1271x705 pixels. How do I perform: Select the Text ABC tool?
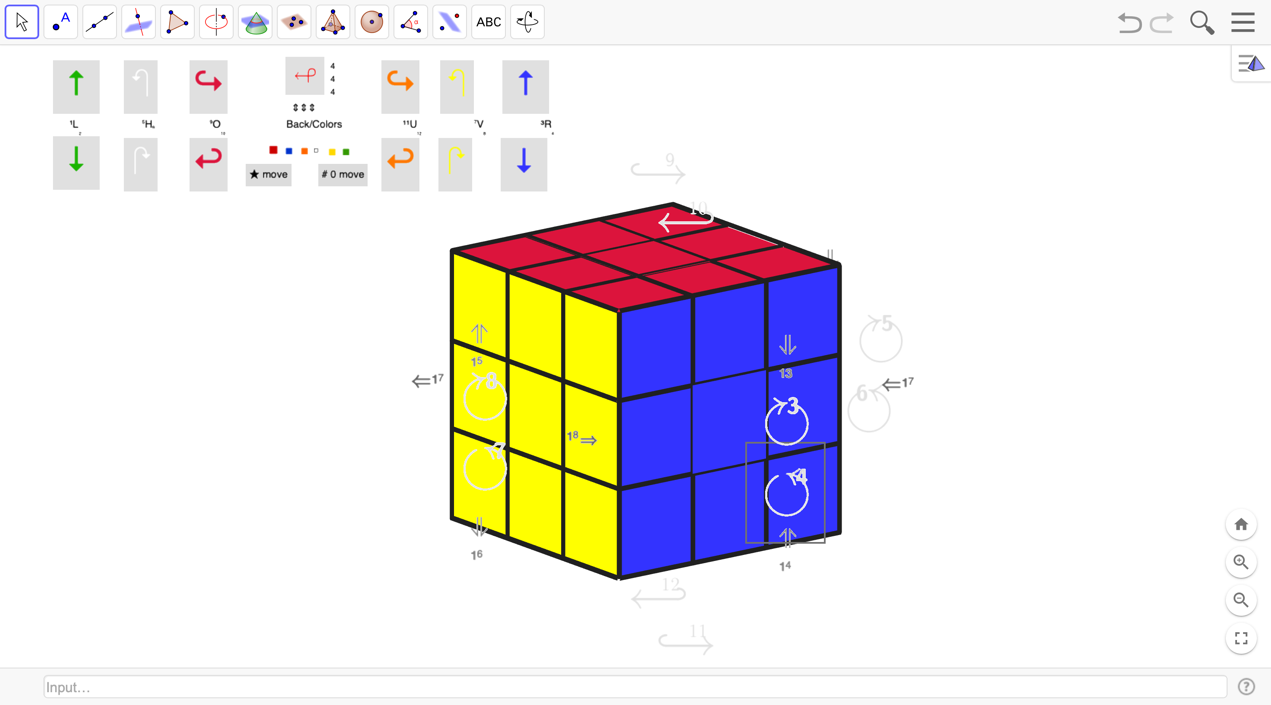(x=489, y=22)
